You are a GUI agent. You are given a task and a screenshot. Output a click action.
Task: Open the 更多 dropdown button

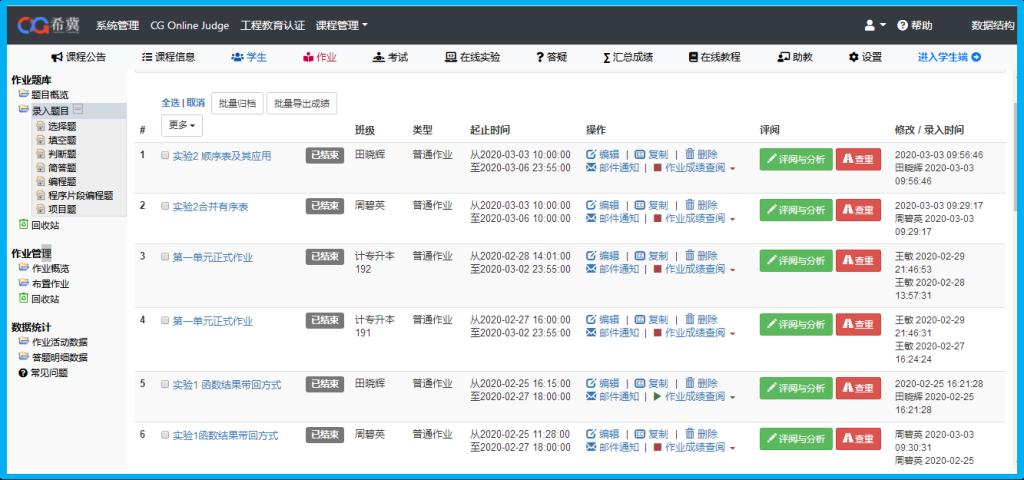point(182,125)
